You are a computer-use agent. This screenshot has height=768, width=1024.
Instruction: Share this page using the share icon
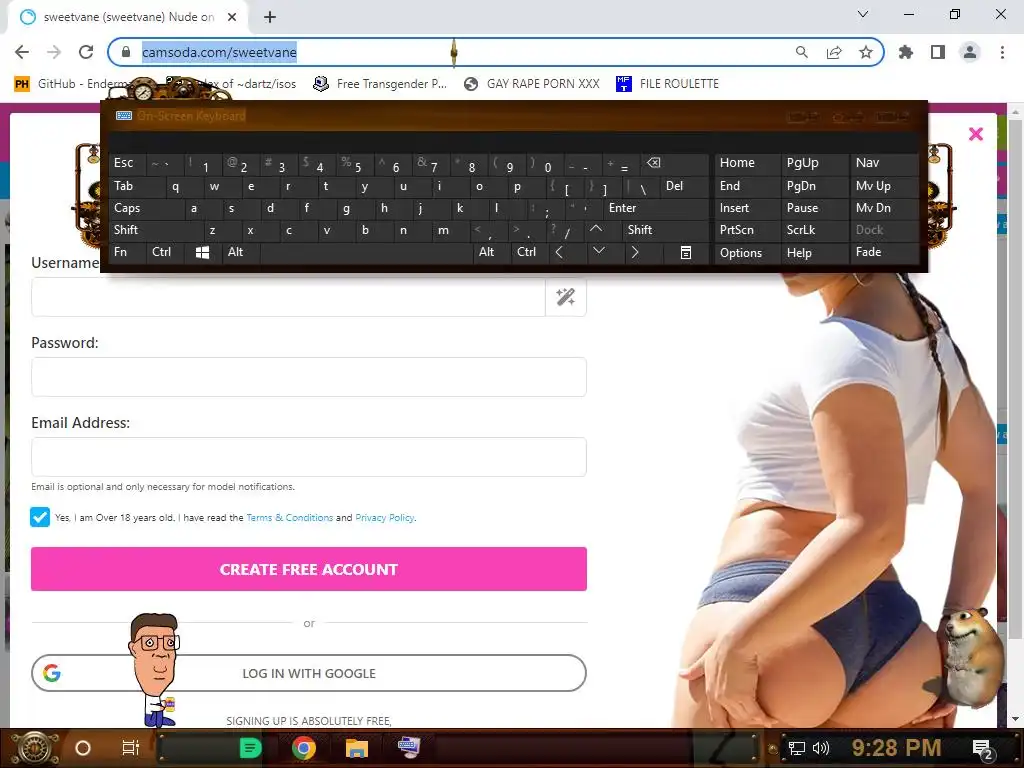coord(834,52)
